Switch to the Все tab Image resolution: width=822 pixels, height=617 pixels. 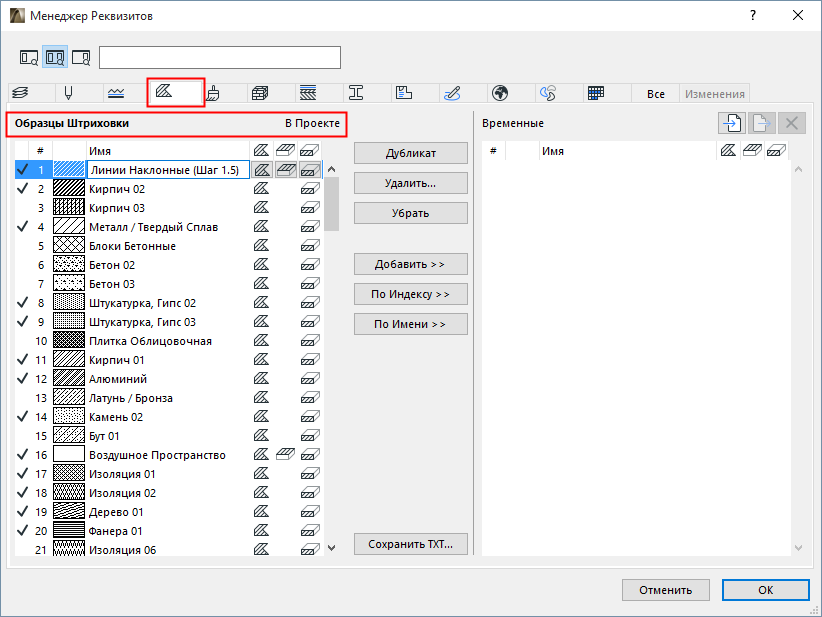[x=655, y=94]
